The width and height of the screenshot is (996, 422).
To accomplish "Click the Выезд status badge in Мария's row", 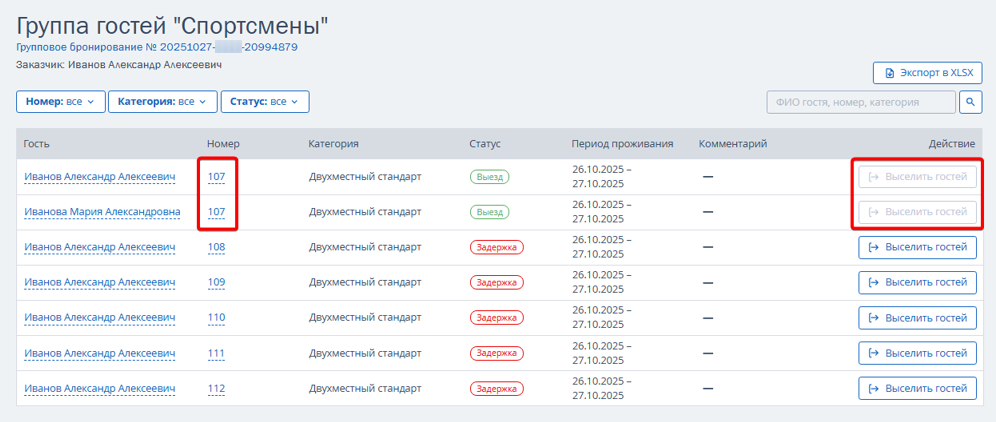I will (490, 212).
